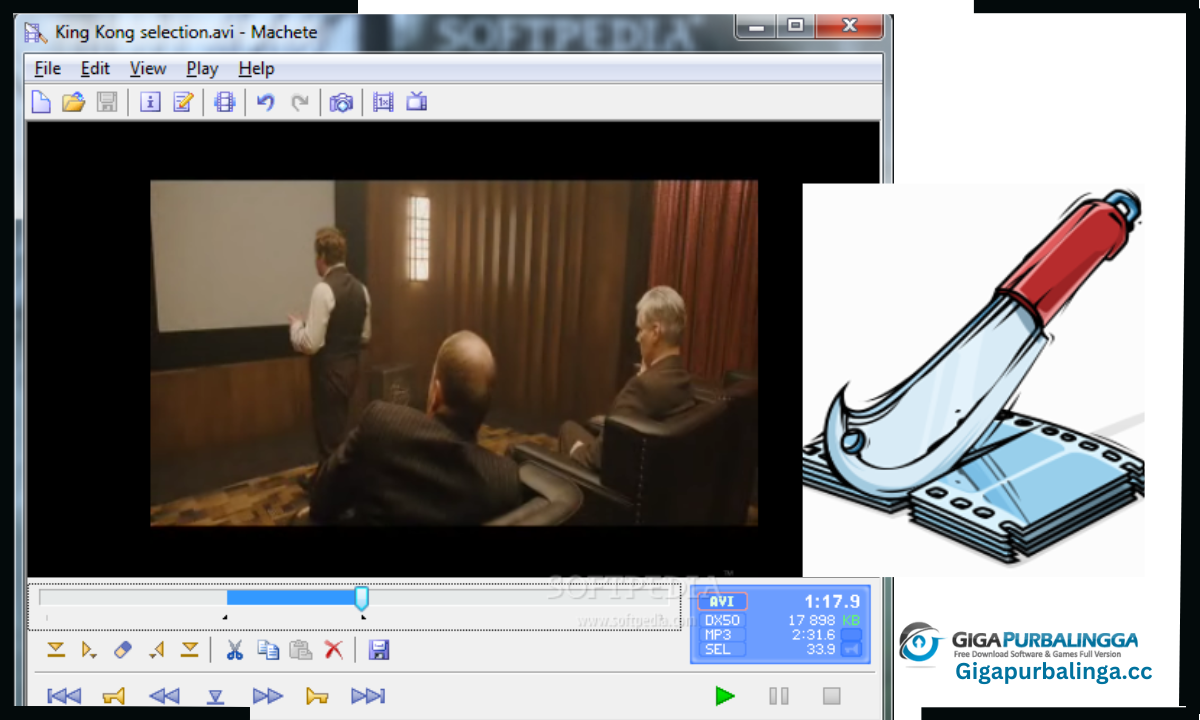Click the Gigapurbalinga.cc website text

click(x=1054, y=671)
